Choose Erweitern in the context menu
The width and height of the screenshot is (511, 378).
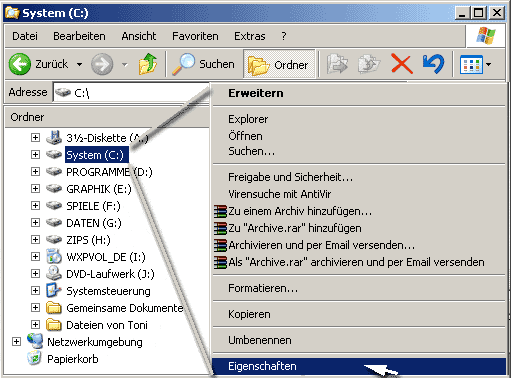click(x=359, y=93)
